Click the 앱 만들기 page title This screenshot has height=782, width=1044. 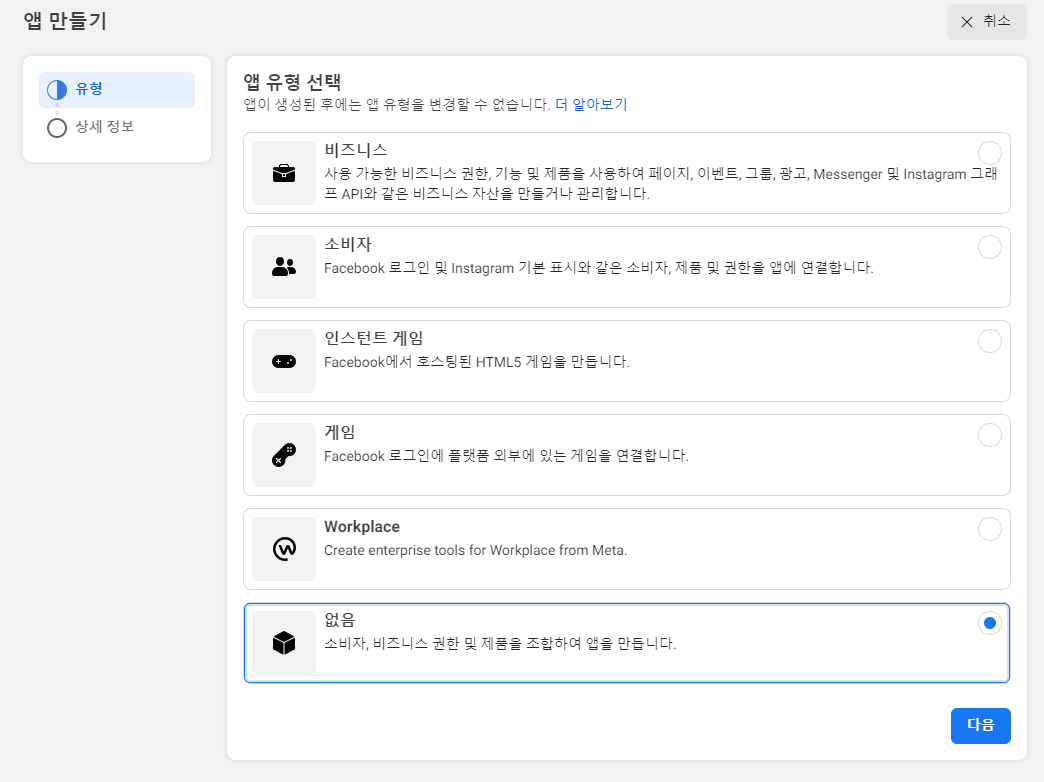[65, 21]
